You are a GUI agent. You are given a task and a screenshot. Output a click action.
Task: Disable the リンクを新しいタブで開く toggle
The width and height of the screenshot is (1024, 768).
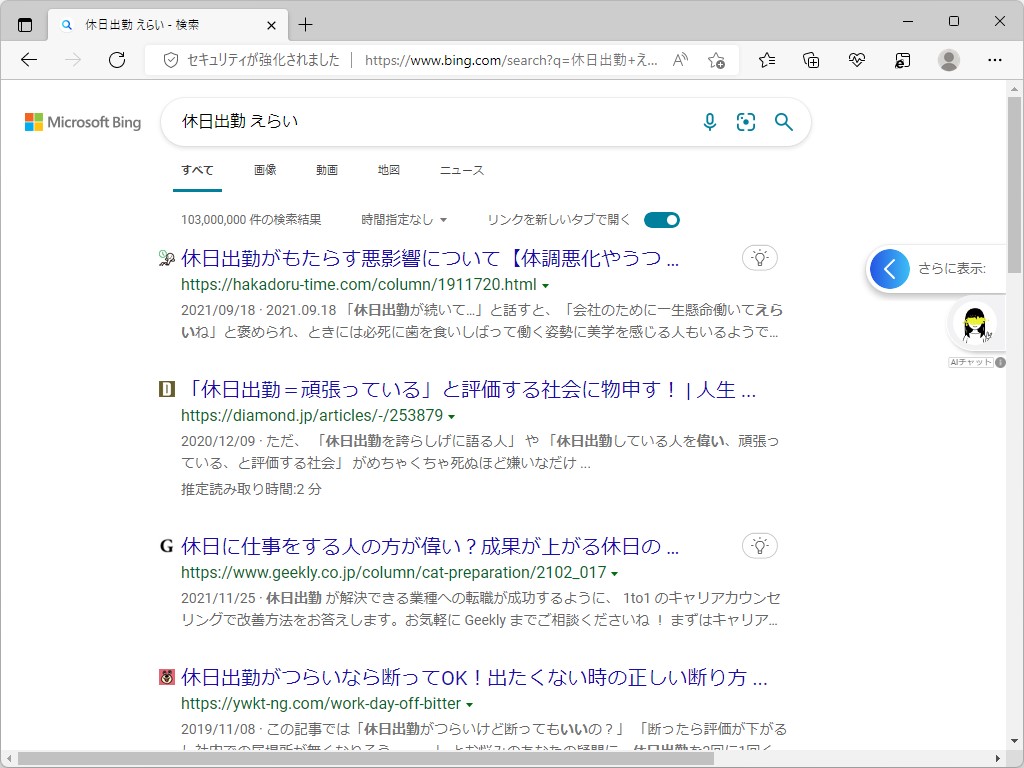(661, 219)
